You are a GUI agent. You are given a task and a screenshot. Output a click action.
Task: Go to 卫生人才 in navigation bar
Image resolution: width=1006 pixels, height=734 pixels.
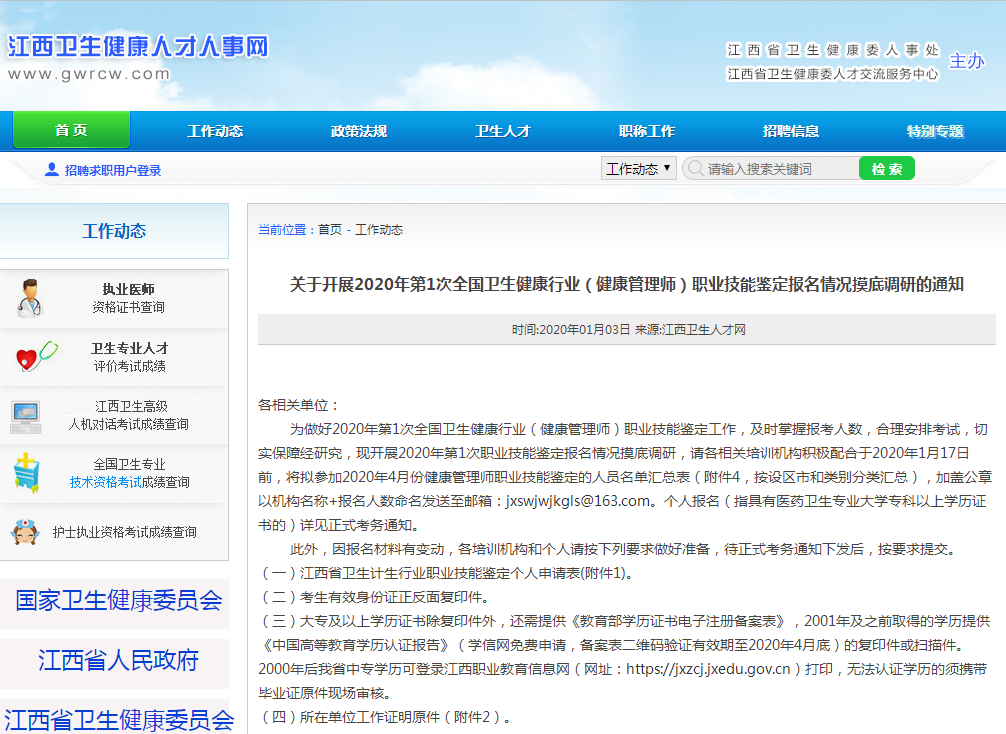(x=503, y=131)
